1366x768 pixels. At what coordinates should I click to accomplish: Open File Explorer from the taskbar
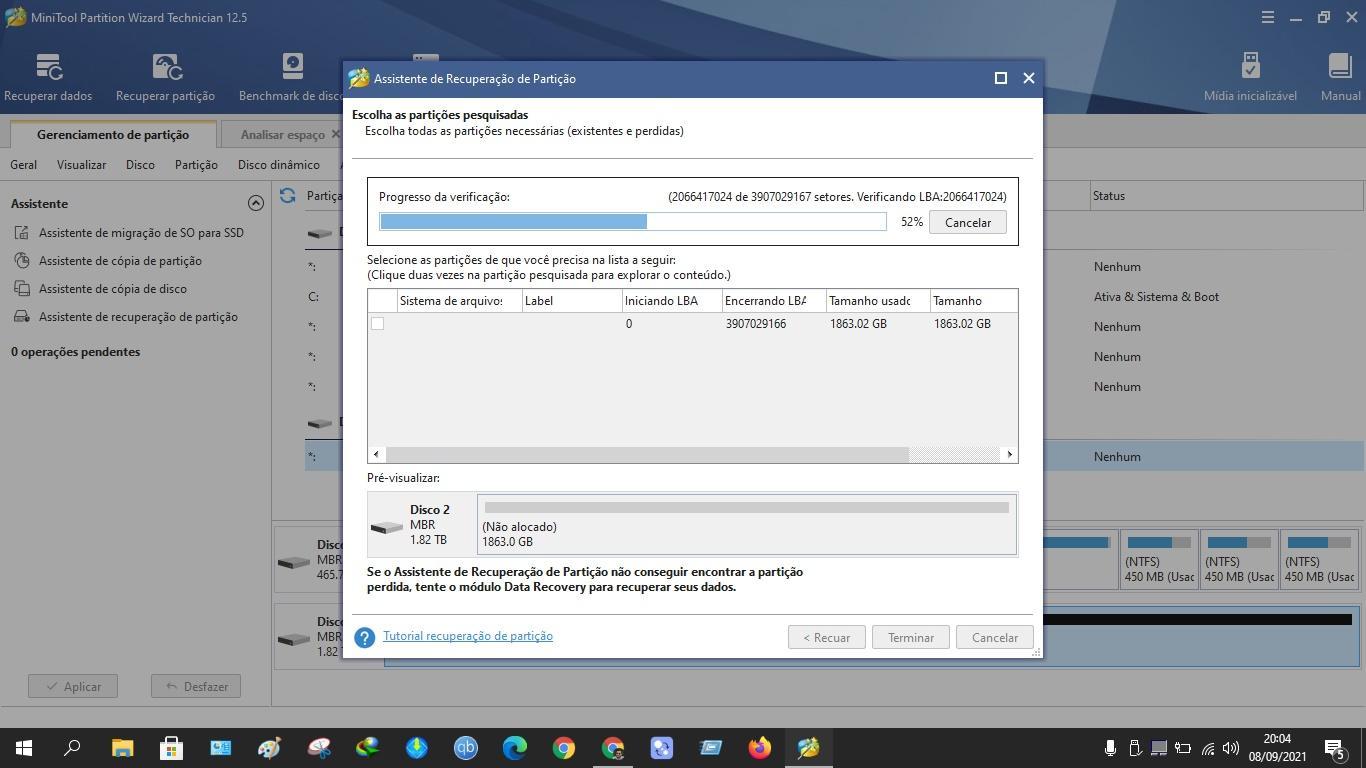122,748
